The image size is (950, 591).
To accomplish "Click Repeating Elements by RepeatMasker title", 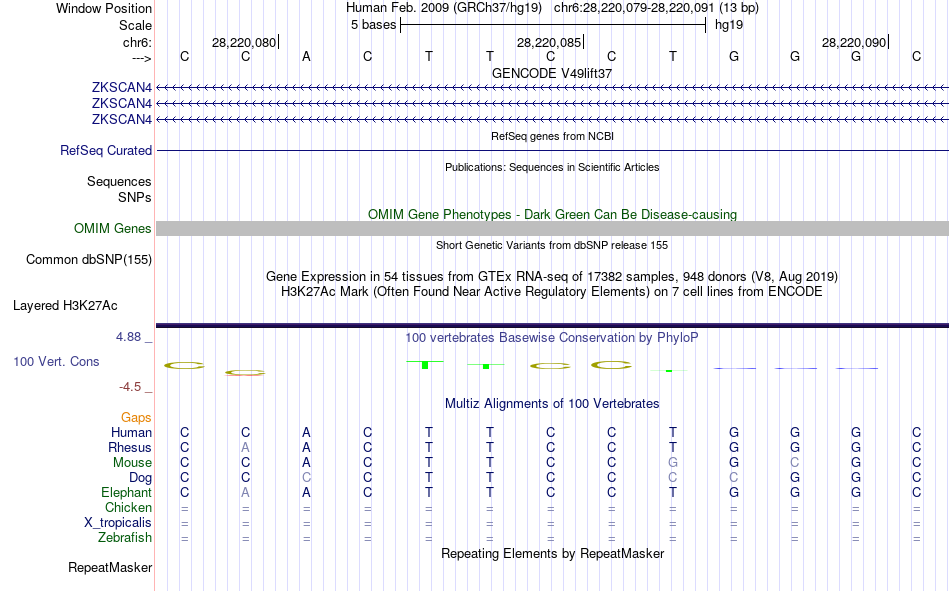I will [x=552, y=553].
